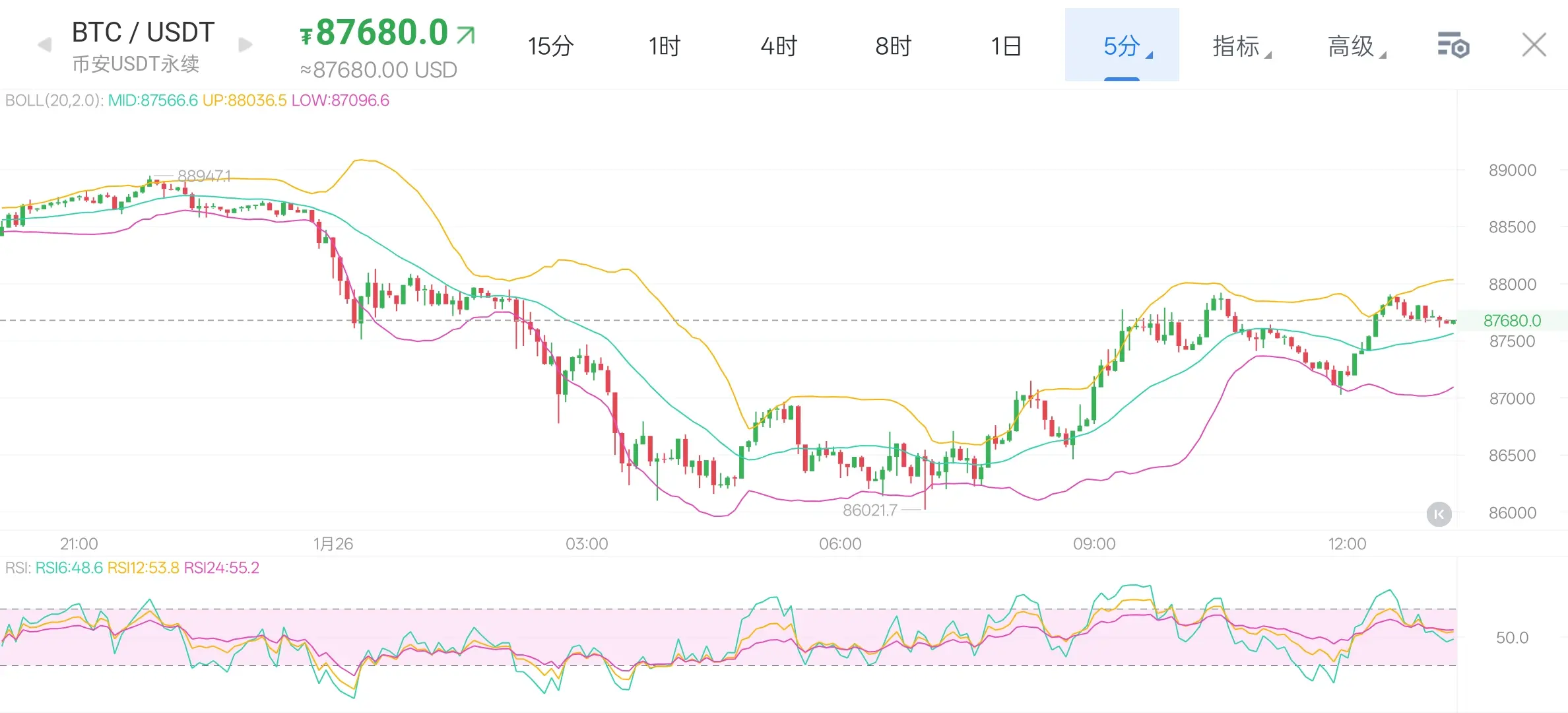Switch to 1时 timeframe

pos(664,46)
